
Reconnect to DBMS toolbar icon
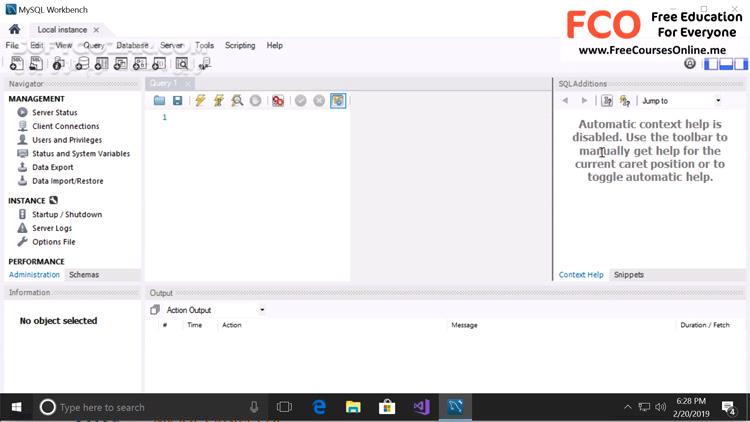pyautogui.click(x=205, y=63)
